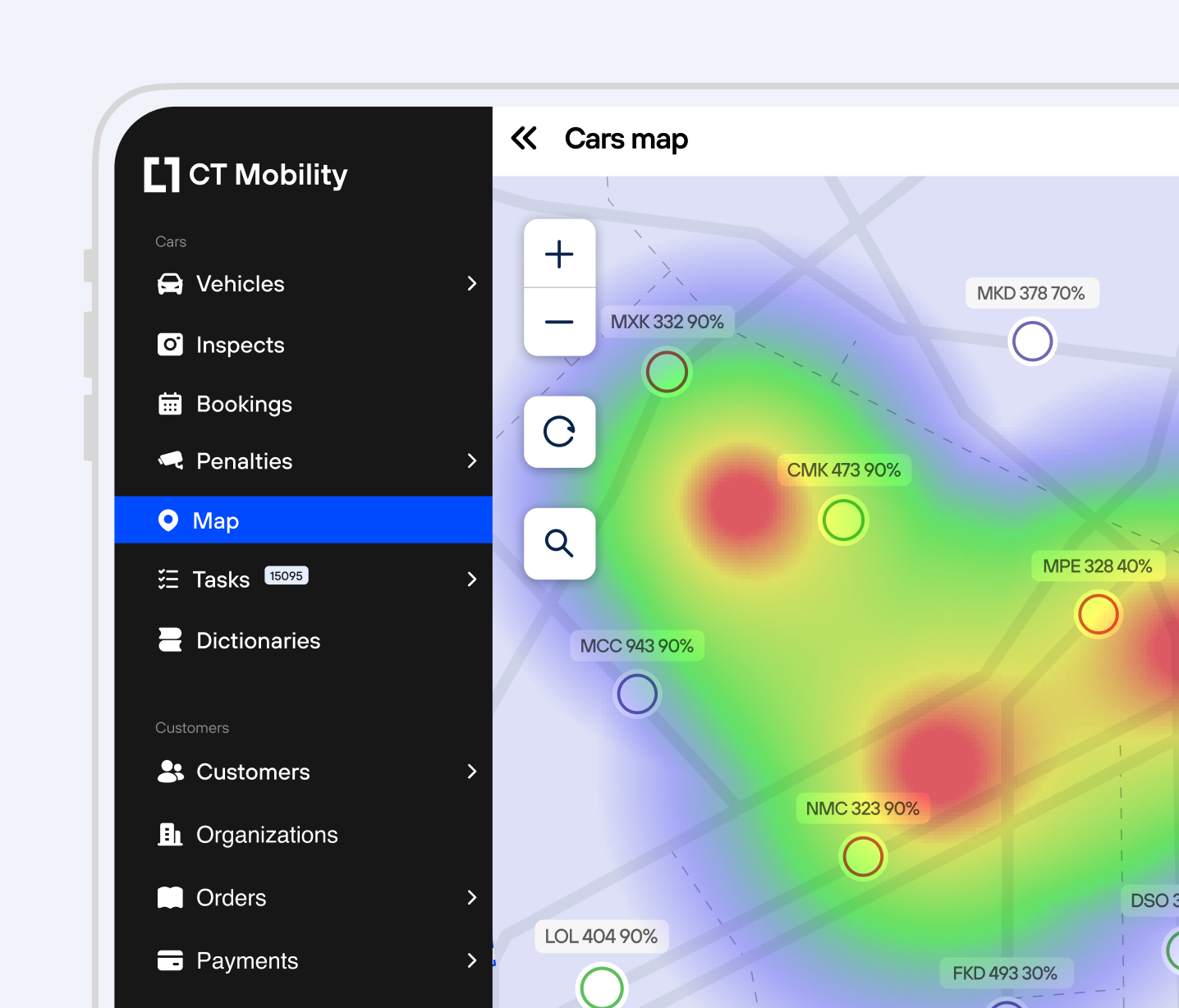Select the LOL 404 car marker
This screenshot has height=1008, width=1179.
pyautogui.click(x=602, y=987)
